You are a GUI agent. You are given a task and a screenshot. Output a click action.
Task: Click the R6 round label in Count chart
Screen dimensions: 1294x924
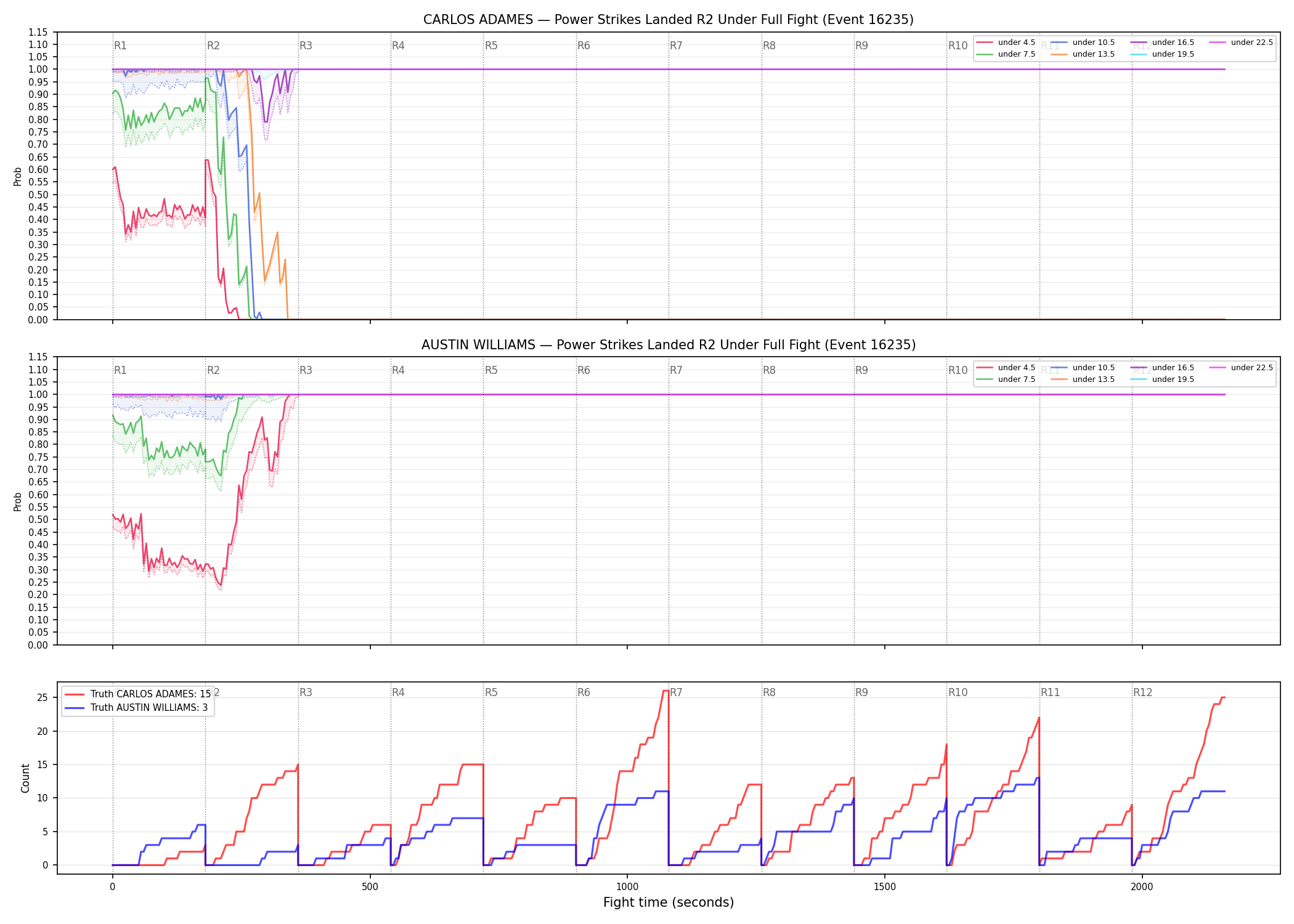point(584,692)
